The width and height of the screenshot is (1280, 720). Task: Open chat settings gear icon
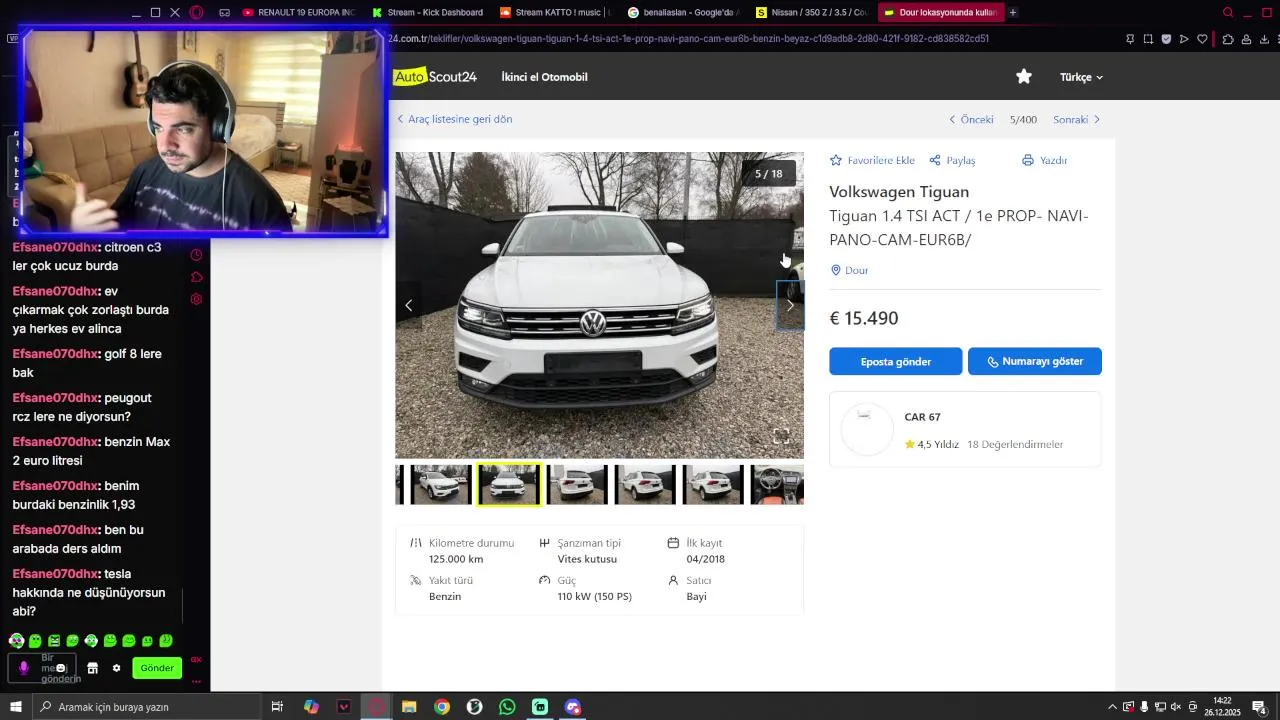coord(116,668)
